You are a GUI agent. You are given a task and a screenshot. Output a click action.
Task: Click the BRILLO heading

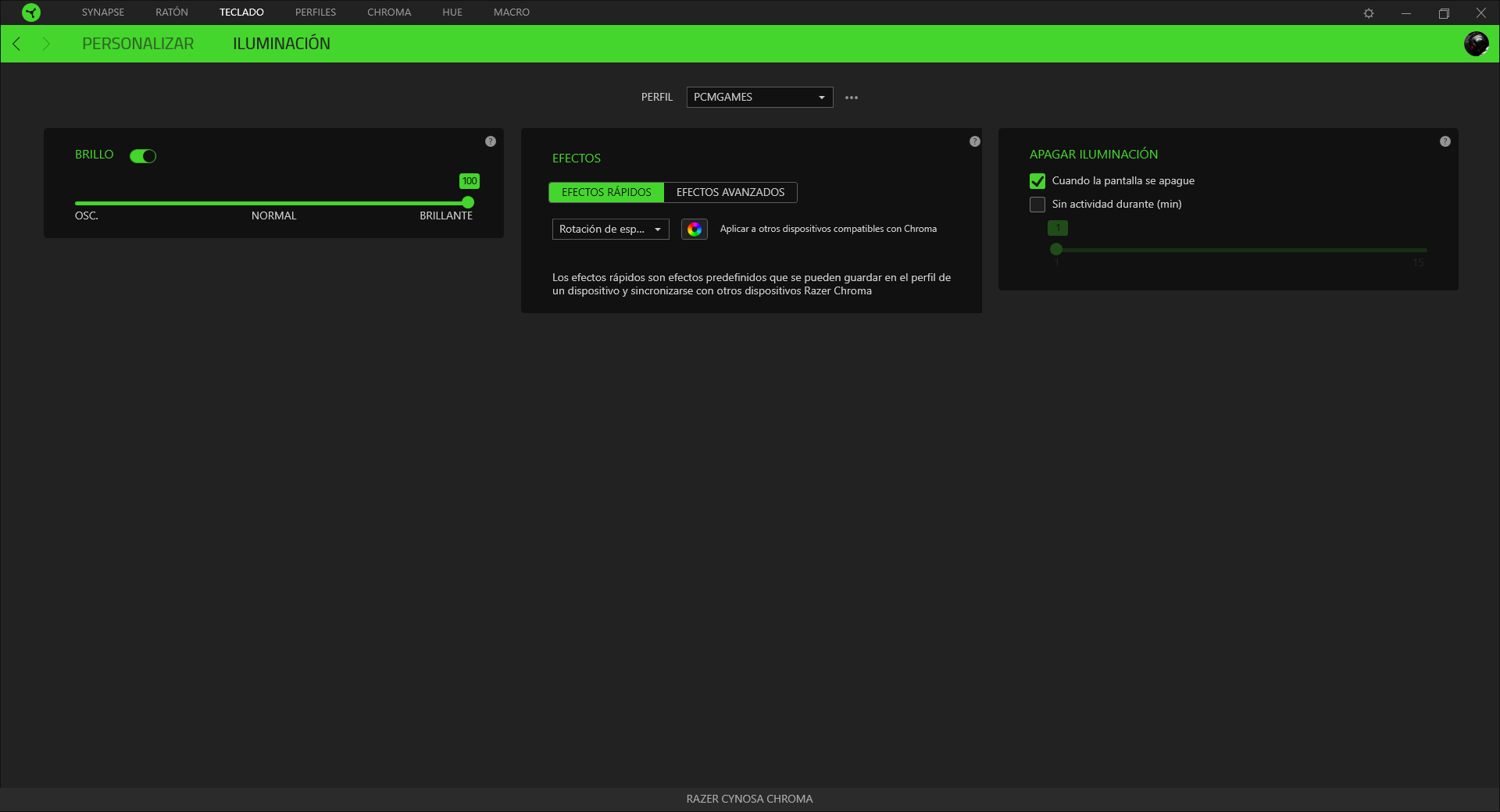(x=95, y=155)
